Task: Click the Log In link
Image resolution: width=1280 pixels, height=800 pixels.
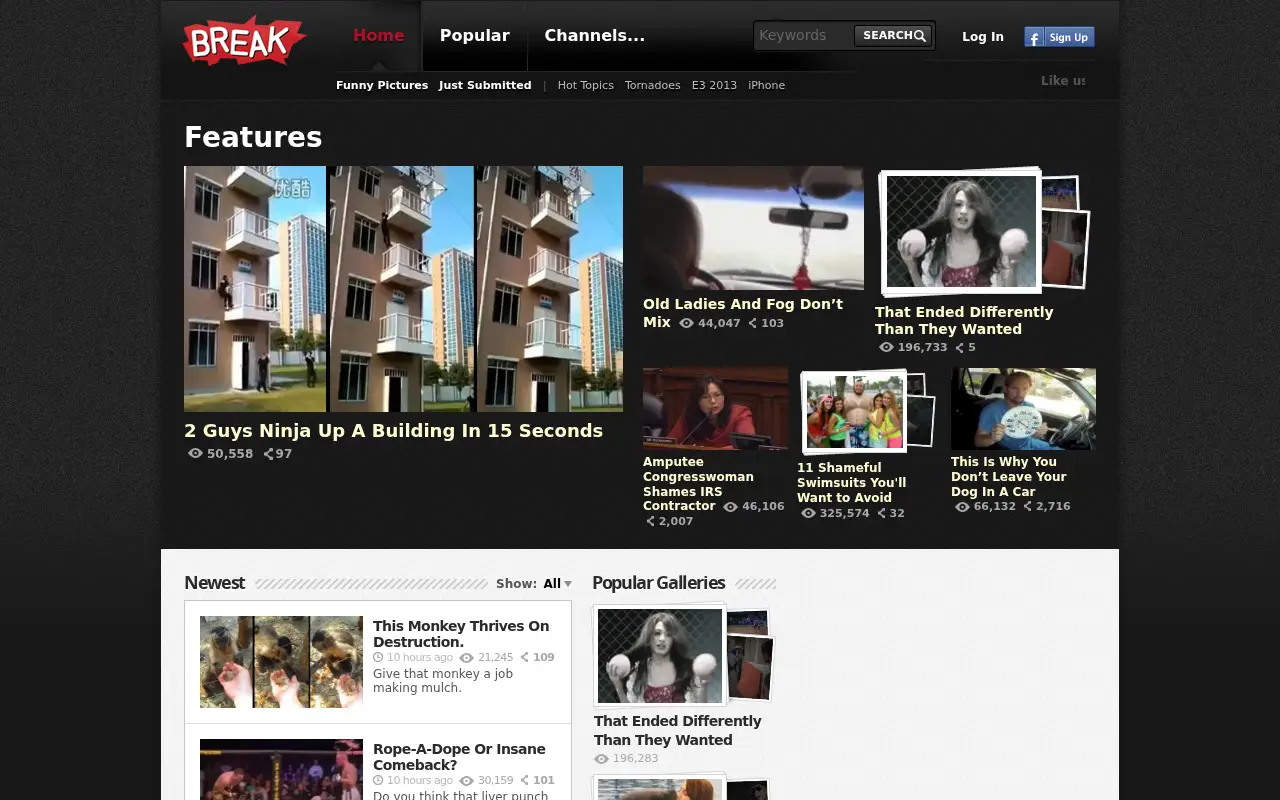Action: (x=983, y=36)
